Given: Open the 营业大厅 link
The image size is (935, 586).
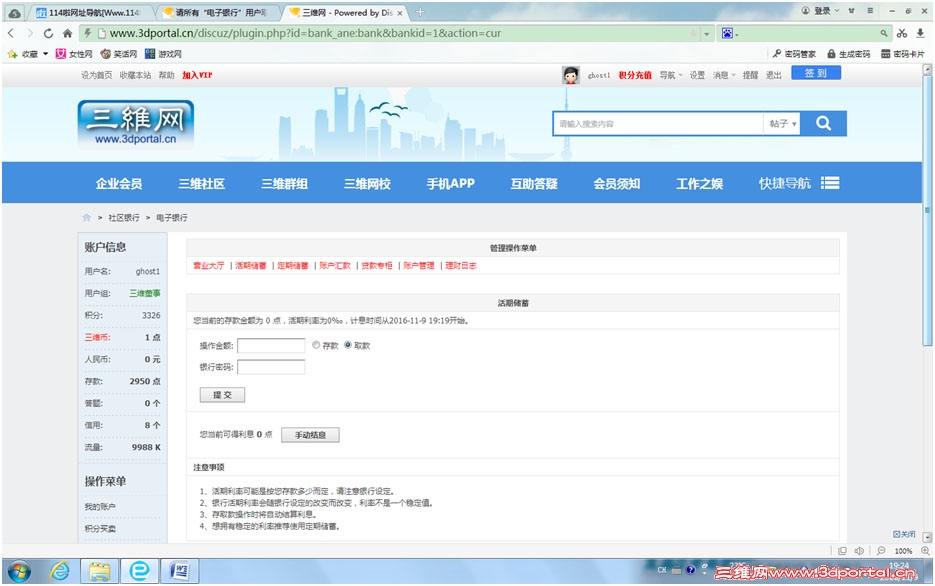Looking at the screenshot, I should (209, 266).
